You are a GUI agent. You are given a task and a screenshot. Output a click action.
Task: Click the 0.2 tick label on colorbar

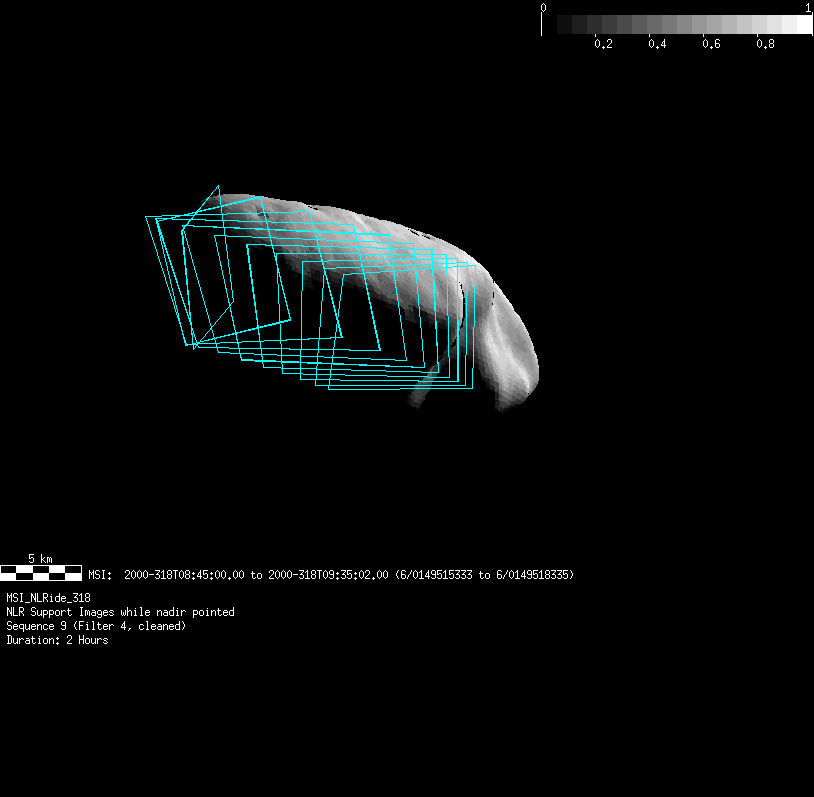pos(603,44)
